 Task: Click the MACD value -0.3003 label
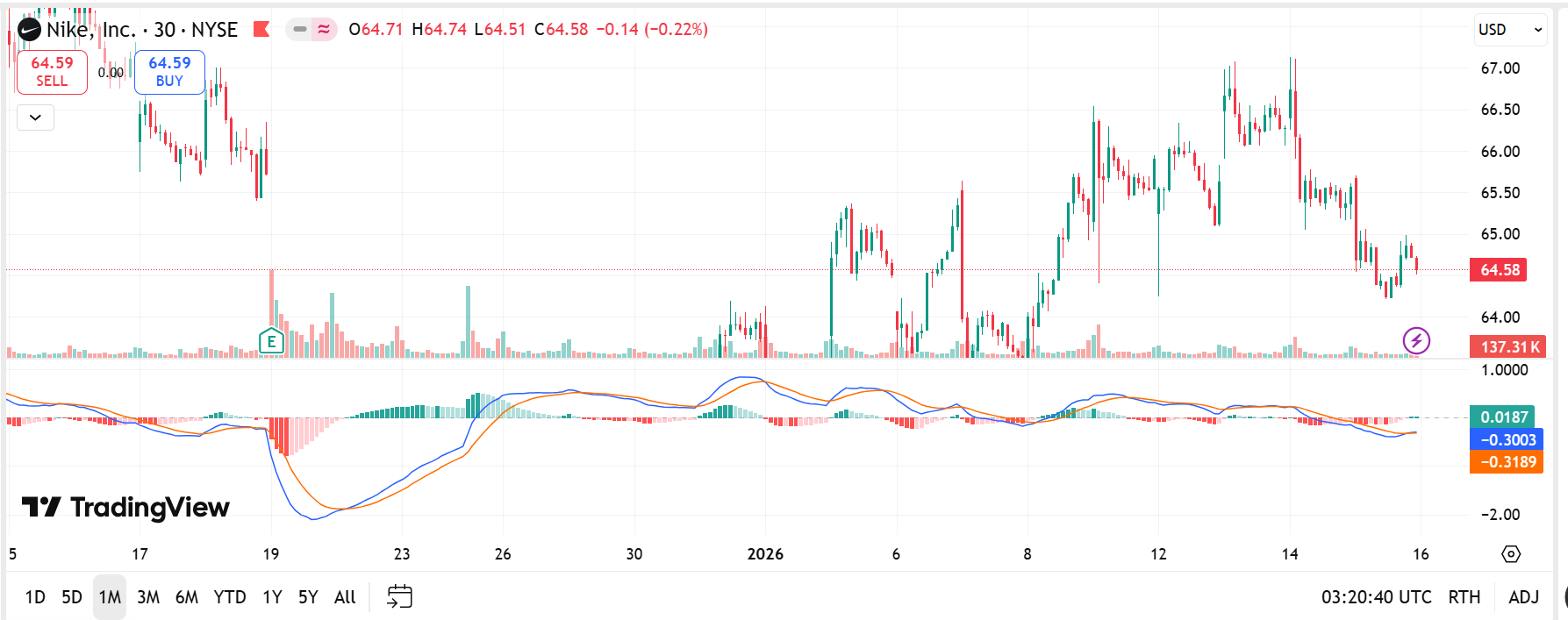click(x=1506, y=440)
